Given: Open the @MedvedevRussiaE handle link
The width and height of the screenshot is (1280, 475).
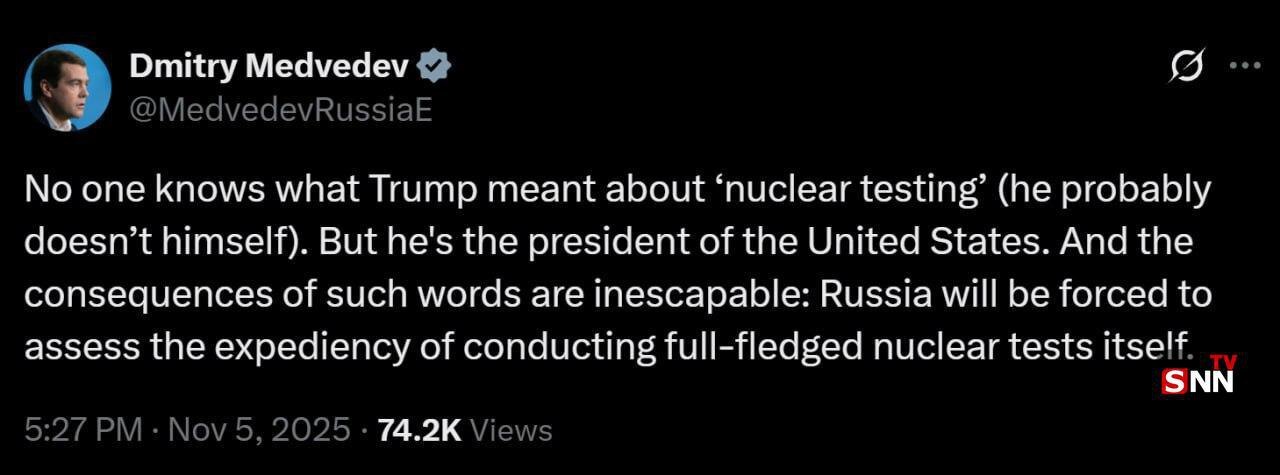Looking at the screenshot, I should 281,109.
